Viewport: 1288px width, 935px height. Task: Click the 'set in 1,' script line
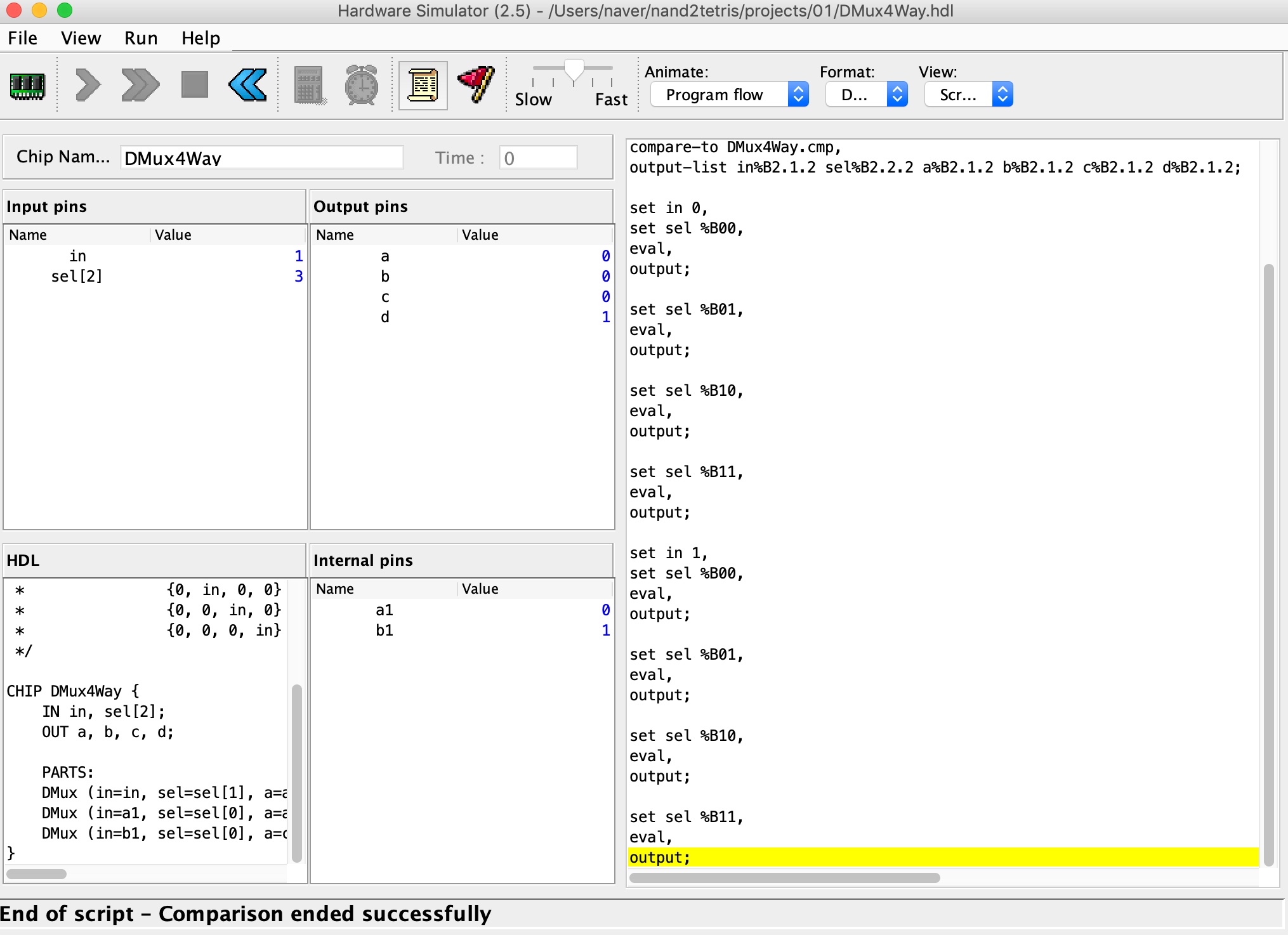(x=668, y=553)
